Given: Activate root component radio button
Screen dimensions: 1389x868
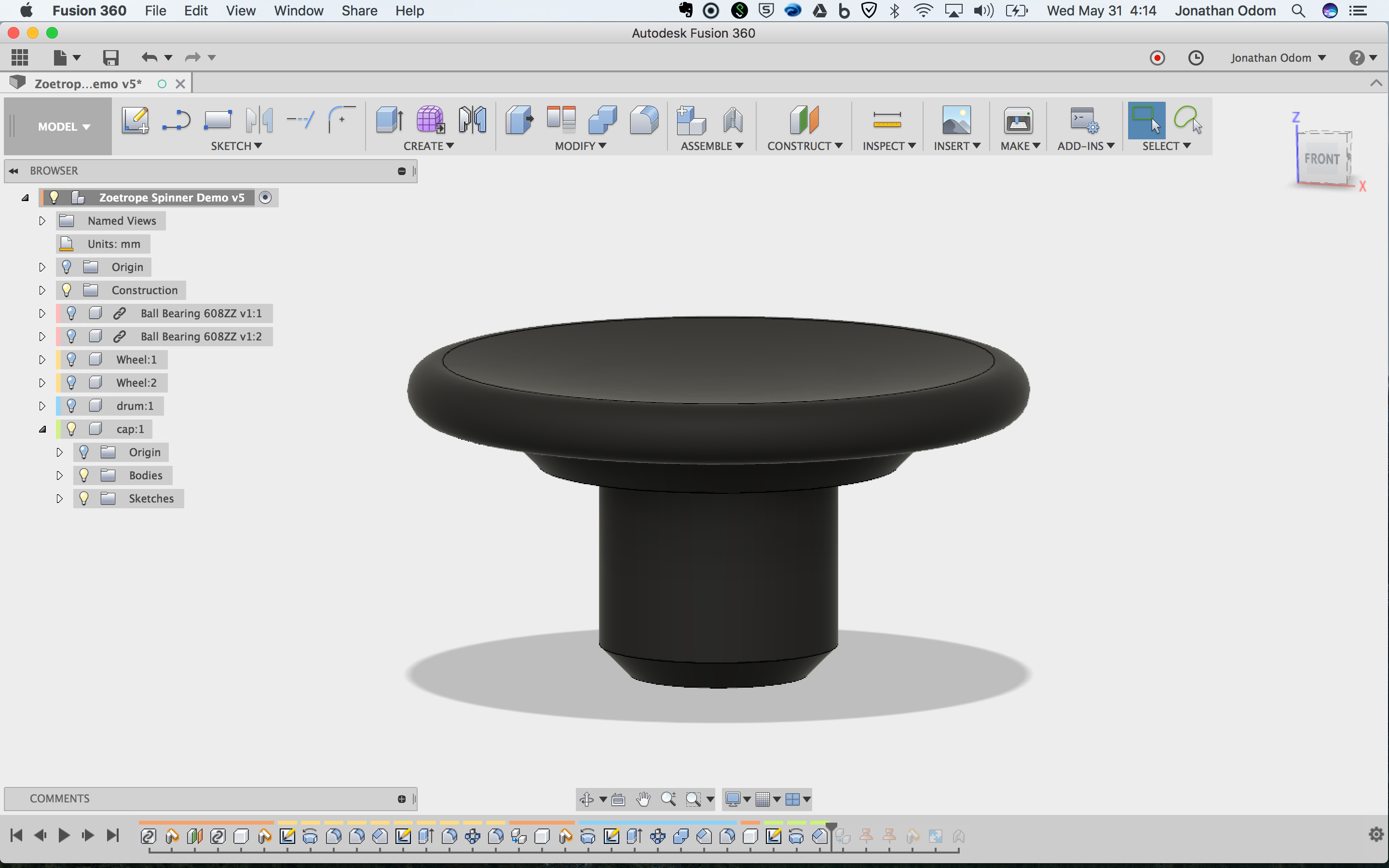Looking at the screenshot, I should coord(265,198).
